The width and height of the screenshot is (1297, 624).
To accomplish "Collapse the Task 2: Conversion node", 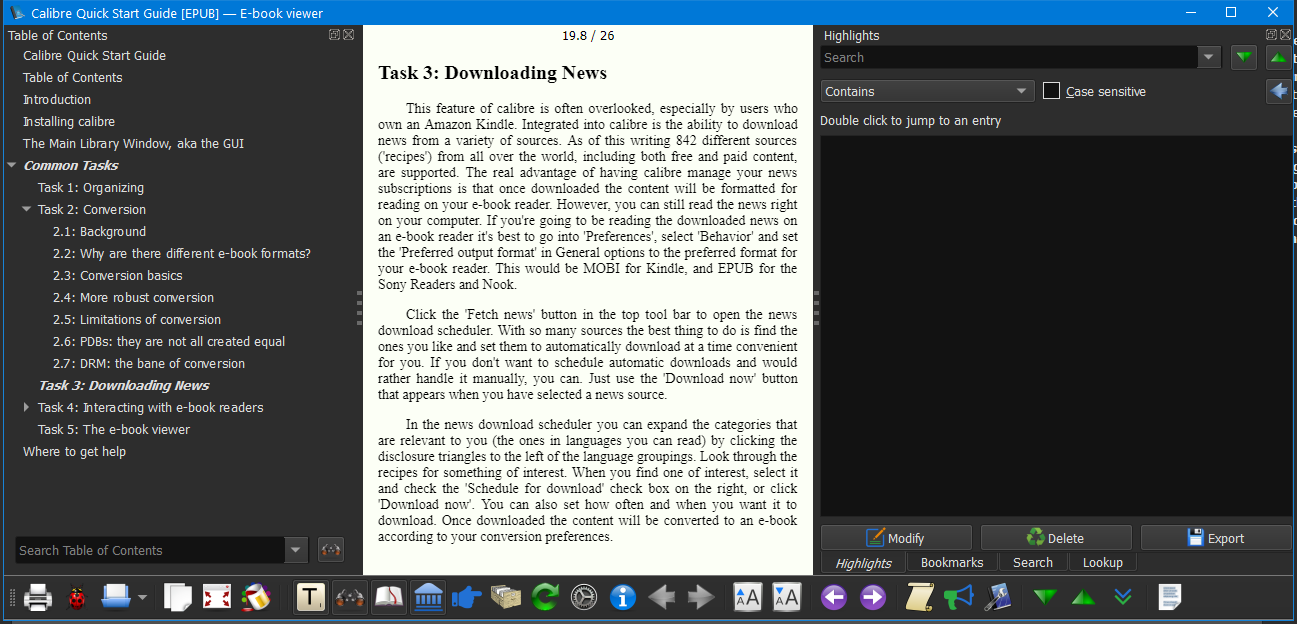I will click(27, 210).
